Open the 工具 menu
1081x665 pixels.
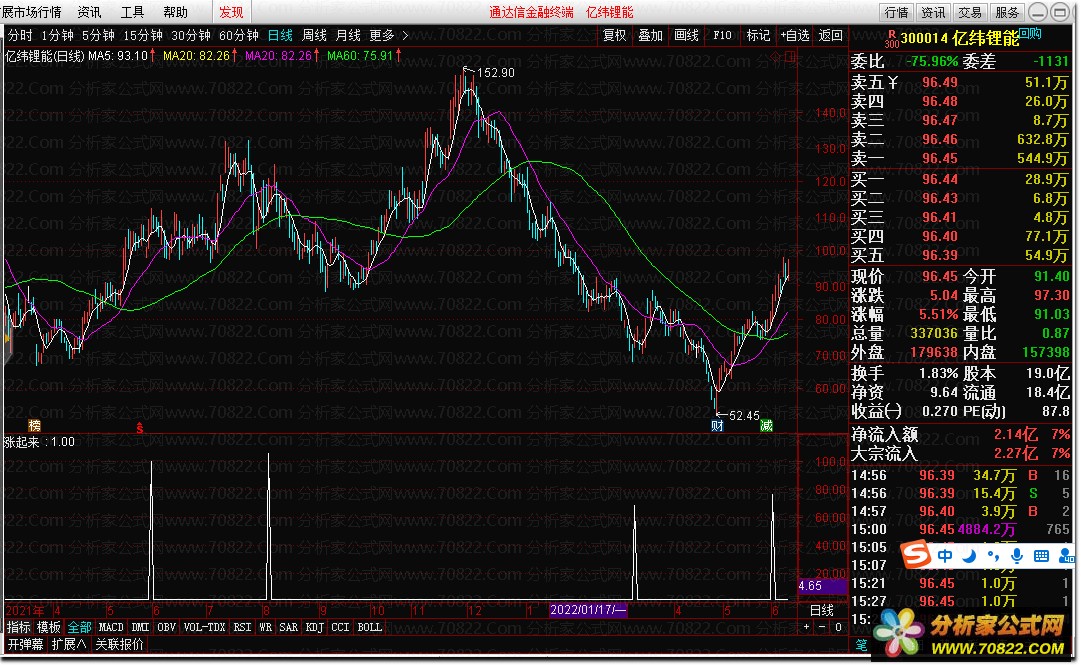point(132,12)
